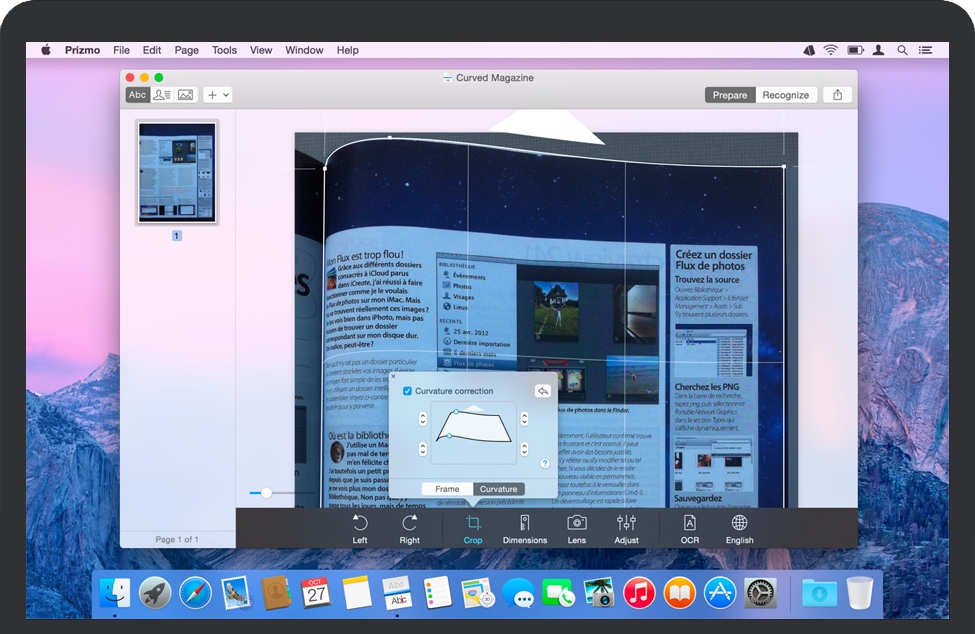Expand the add-page dropdown arrow
This screenshot has height=634, width=975.
(x=227, y=95)
